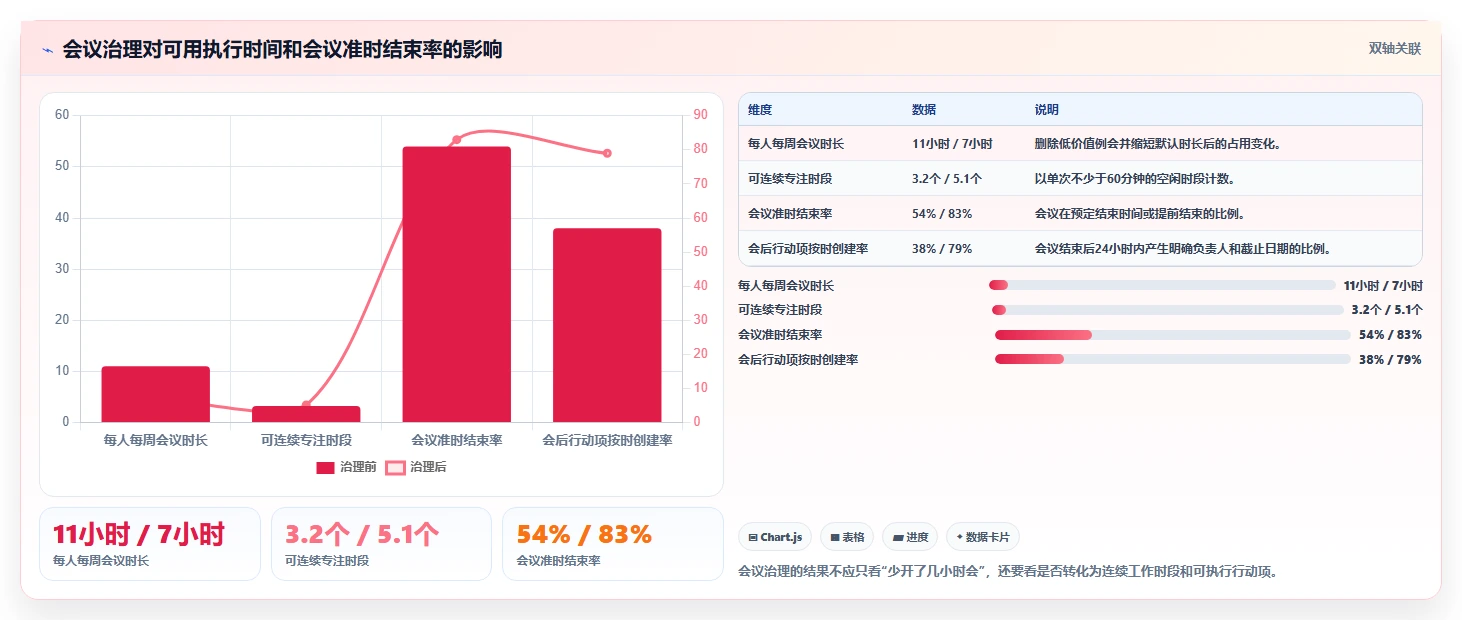The width and height of the screenshot is (1462, 620).
Task: Click 54% / 83% value beside progress bar
Action: (1390, 335)
